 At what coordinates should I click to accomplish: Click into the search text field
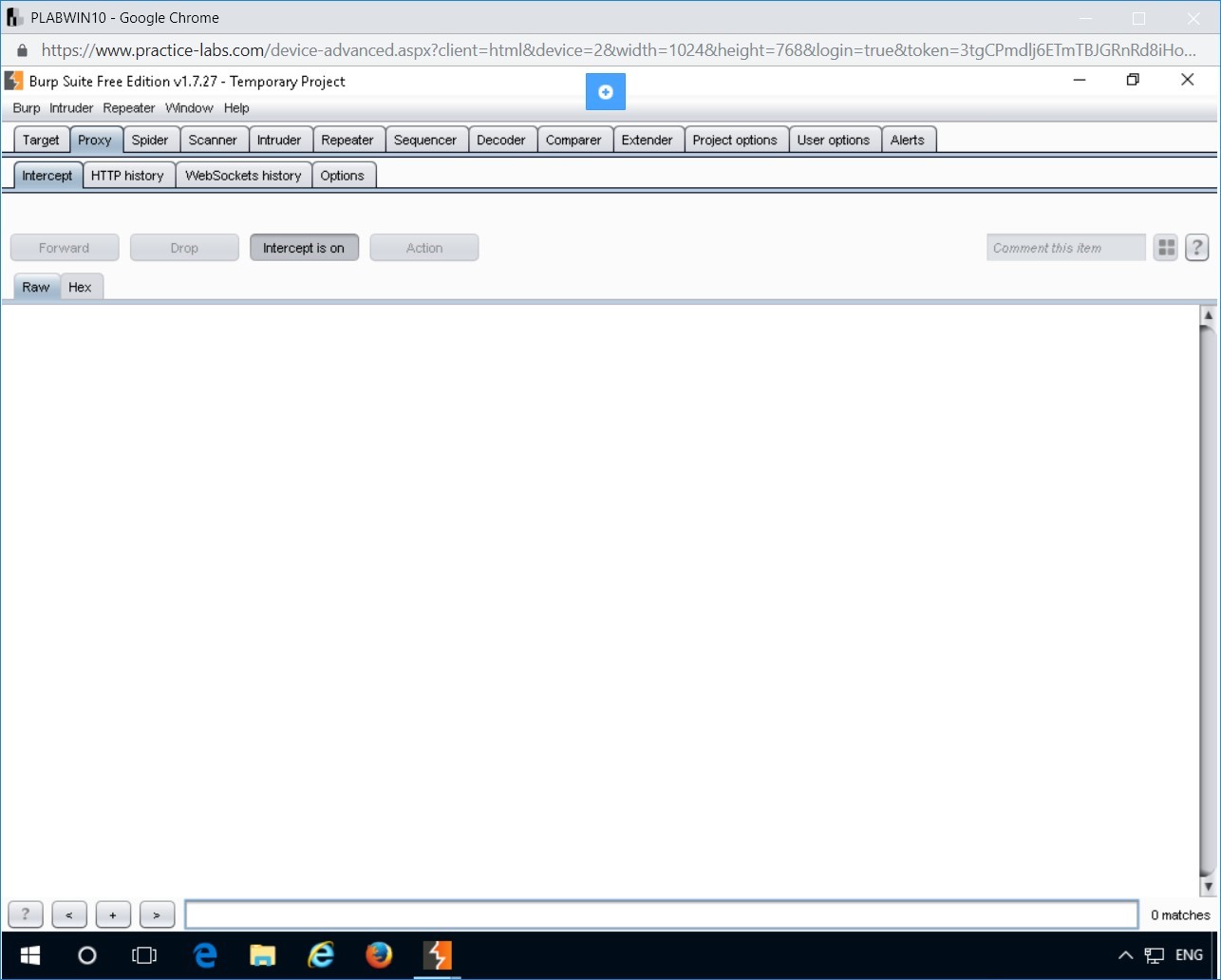tap(661, 914)
